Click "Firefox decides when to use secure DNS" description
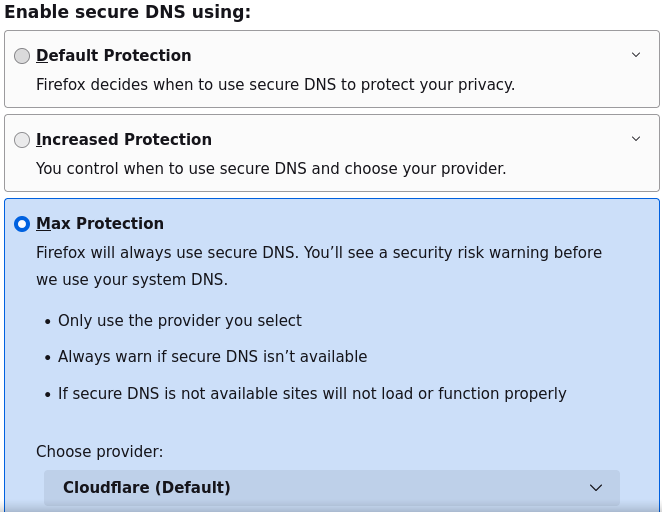The height and width of the screenshot is (512, 662). [x=275, y=85]
